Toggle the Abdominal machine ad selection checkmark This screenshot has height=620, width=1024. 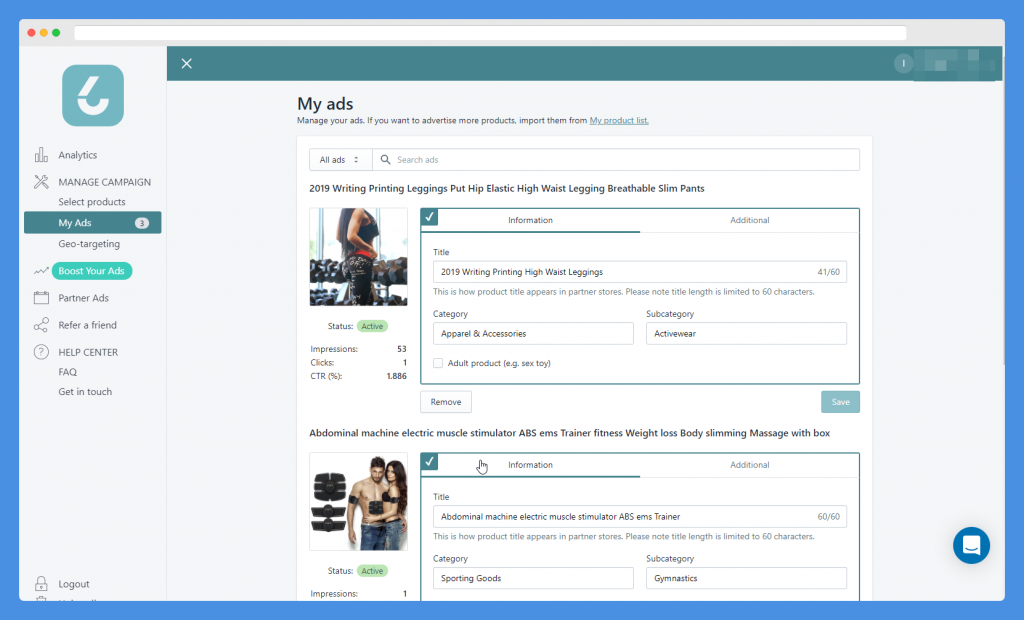coord(429,461)
